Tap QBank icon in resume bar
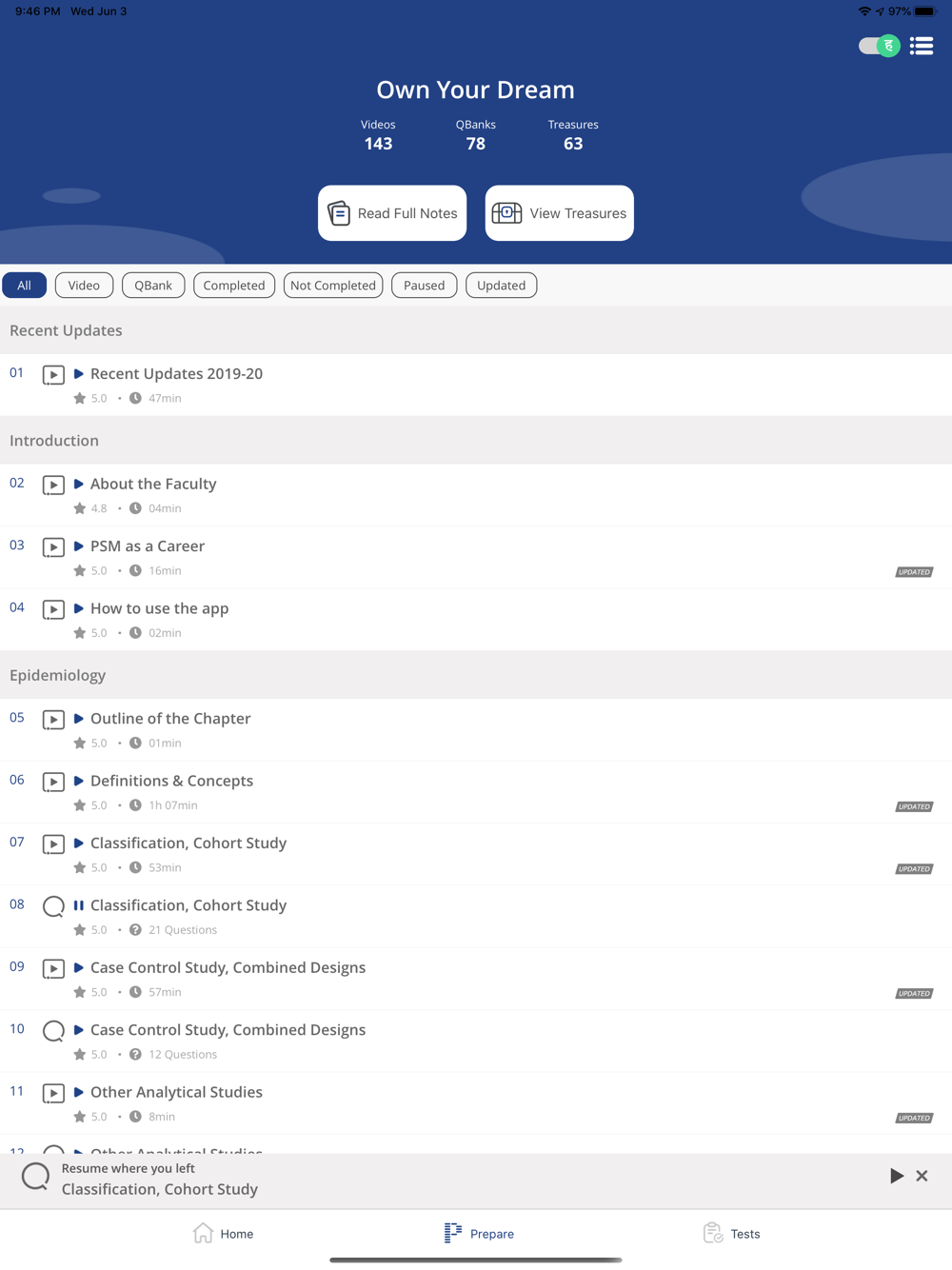952x1270 pixels. [x=36, y=1178]
